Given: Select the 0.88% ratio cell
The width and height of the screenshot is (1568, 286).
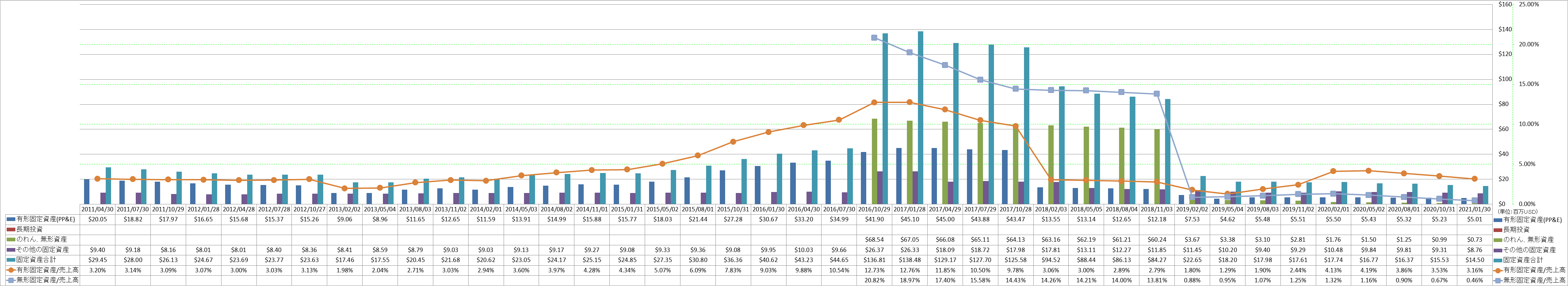Looking at the screenshot, I should click(x=1192, y=280).
